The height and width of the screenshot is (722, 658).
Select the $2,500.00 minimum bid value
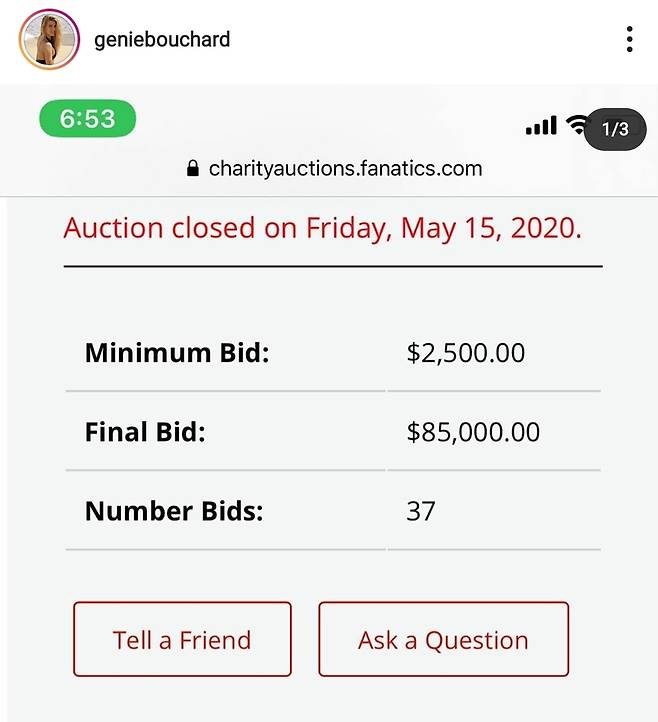click(465, 353)
